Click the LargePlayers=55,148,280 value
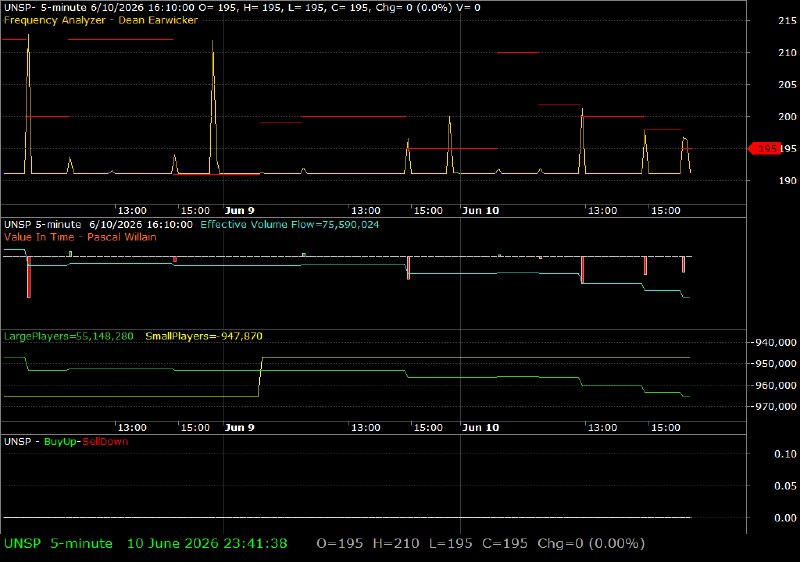The width and height of the screenshot is (800, 562). [x=68, y=336]
